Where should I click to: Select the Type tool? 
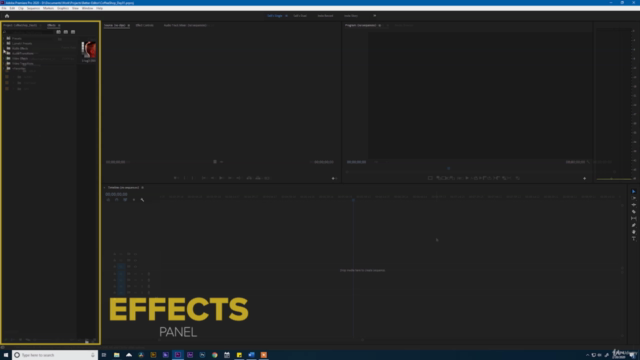click(633, 238)
